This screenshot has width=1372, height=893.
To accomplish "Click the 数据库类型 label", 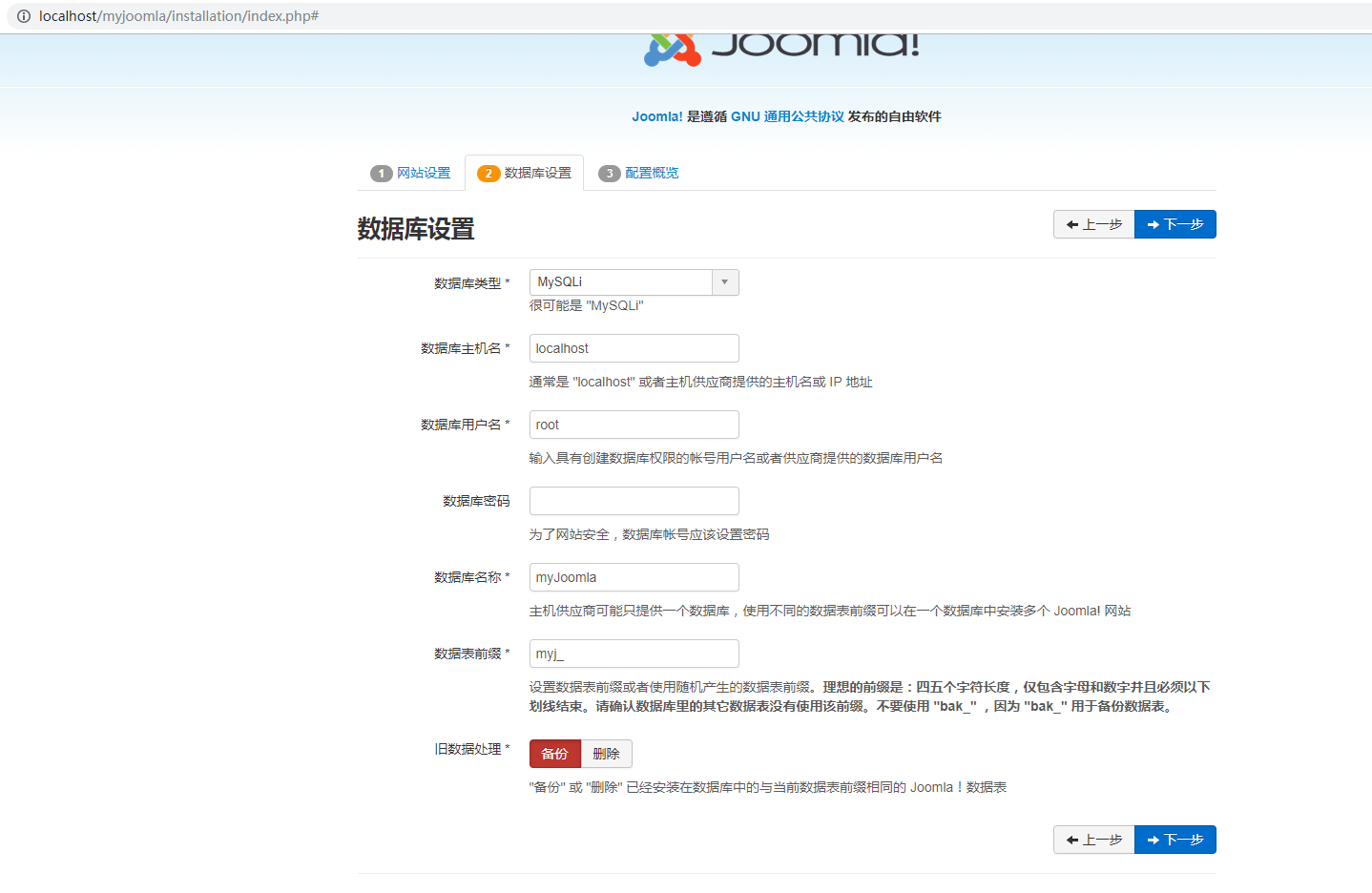I will click(x=472, y=283).
